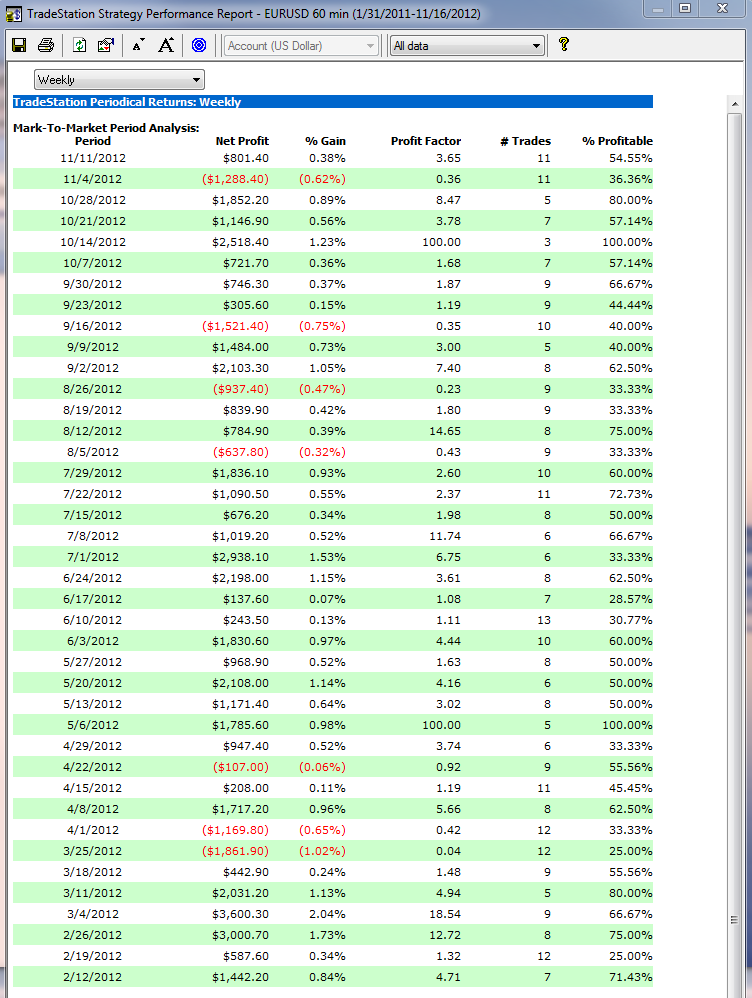The image size is (752, 998).
Task: Click the % Profitable column header
Action: [x=617, y=141]
